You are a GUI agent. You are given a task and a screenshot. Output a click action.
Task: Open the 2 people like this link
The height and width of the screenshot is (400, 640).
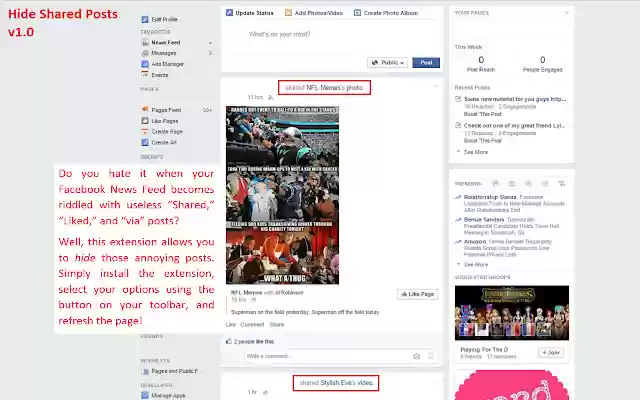coord(254,342)
